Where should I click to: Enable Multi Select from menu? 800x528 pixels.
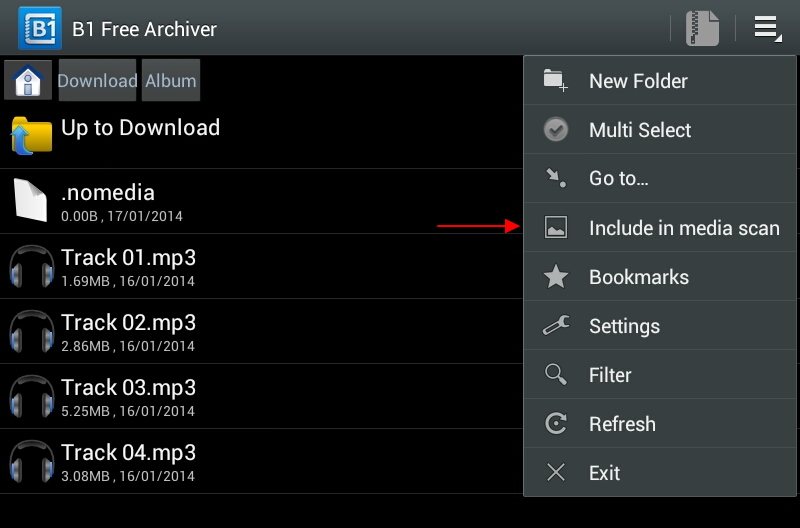(660, 130)
